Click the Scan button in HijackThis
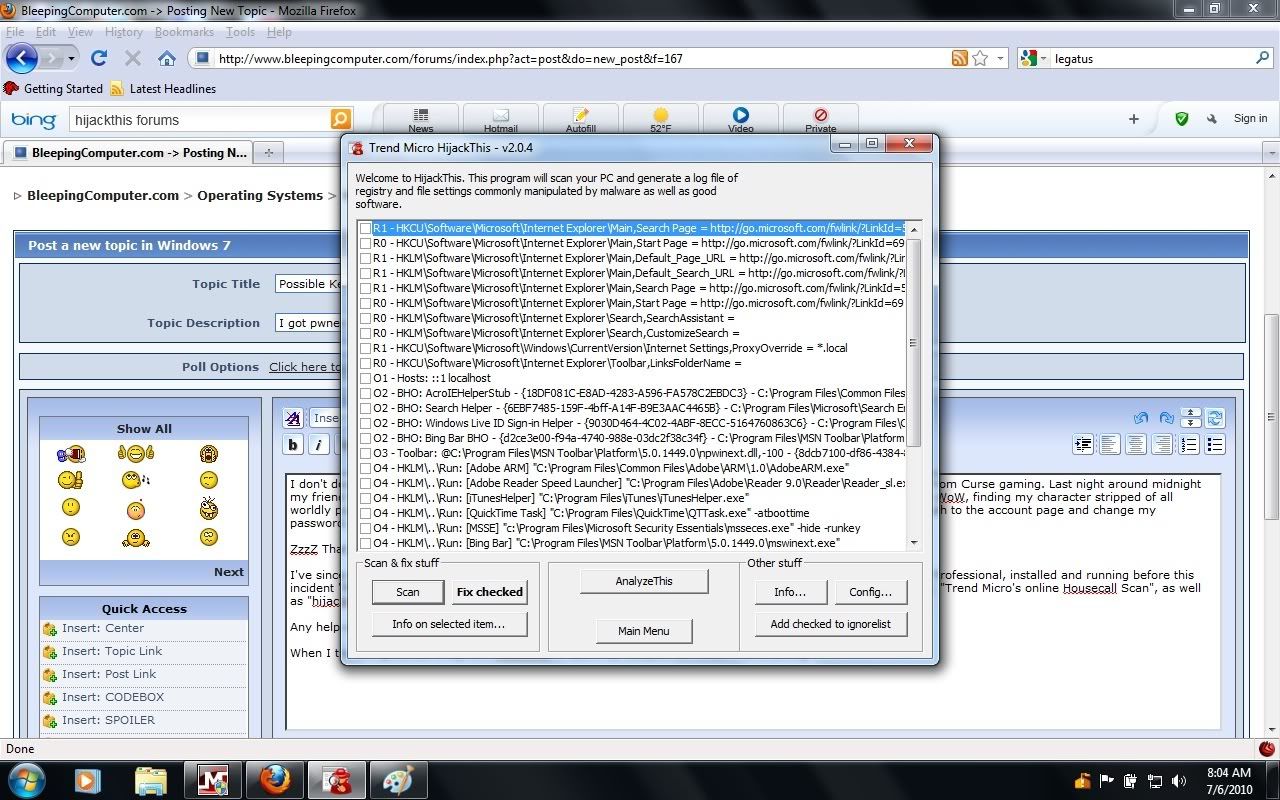1280x800 pixels. pos(407,591)
